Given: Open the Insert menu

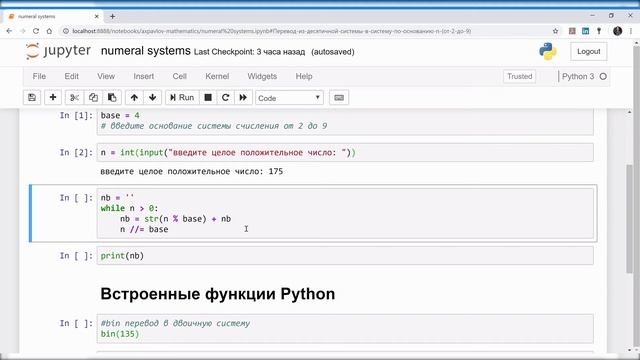Looking at the screenshot, I should coord(144,76).
